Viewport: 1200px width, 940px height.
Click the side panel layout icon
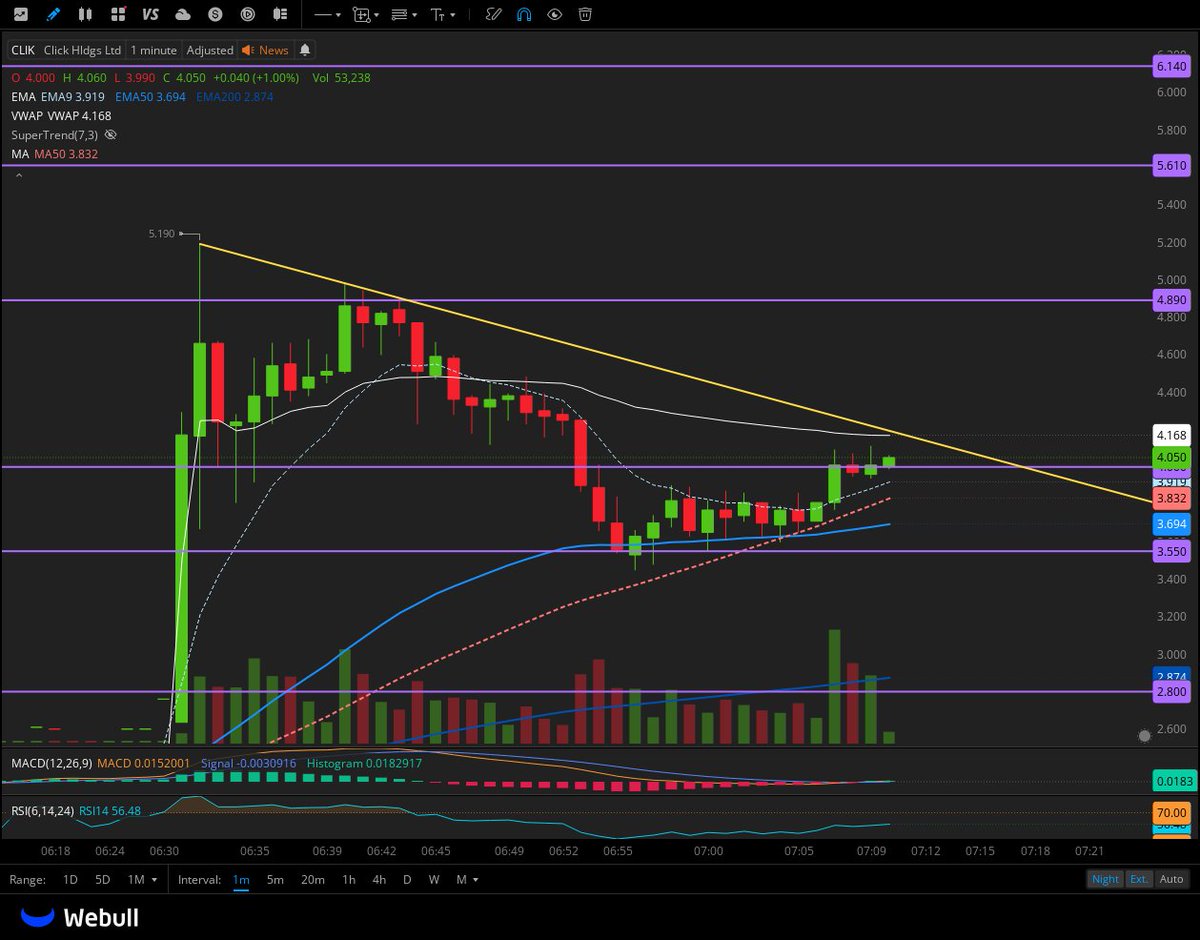280,15
